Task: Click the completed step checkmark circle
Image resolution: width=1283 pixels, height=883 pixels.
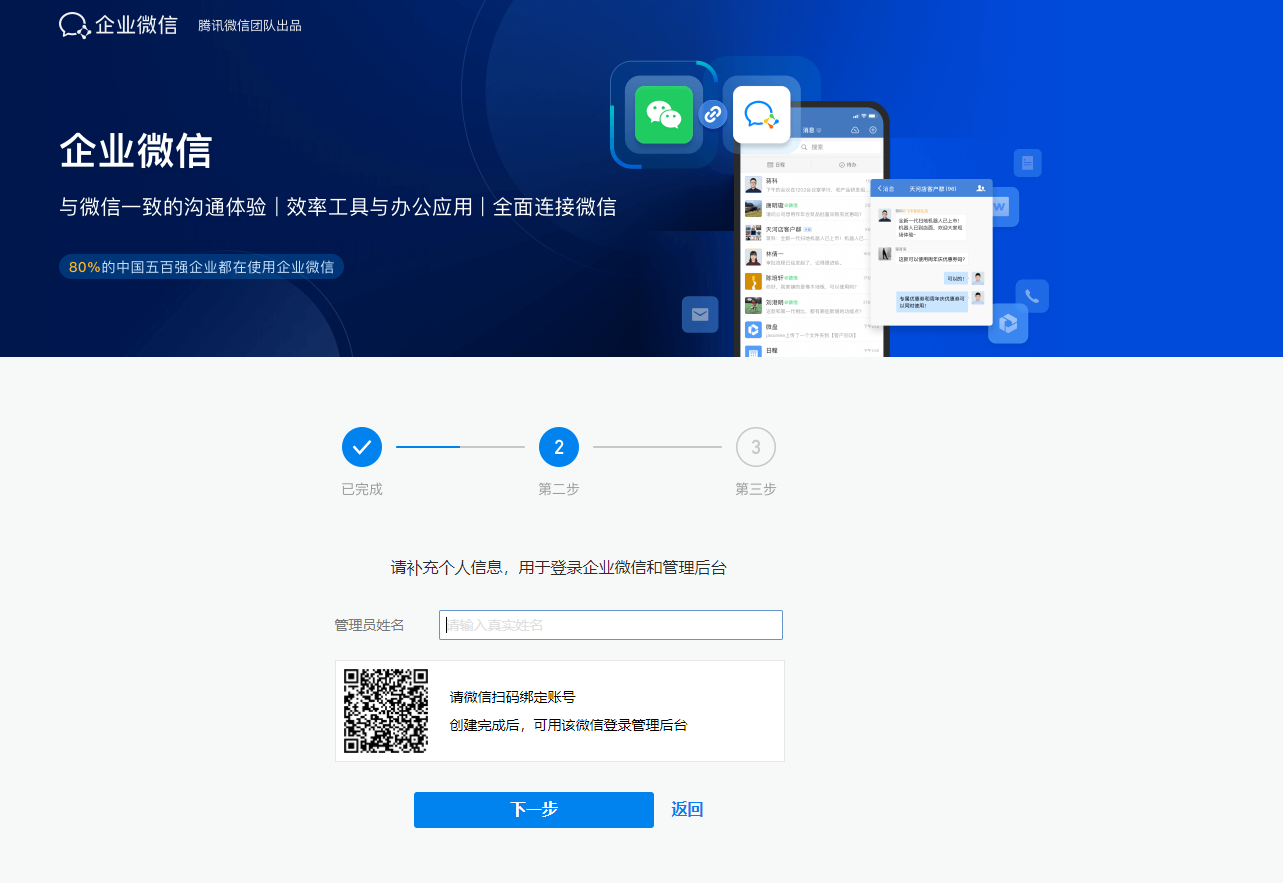Action: point(362,447)
